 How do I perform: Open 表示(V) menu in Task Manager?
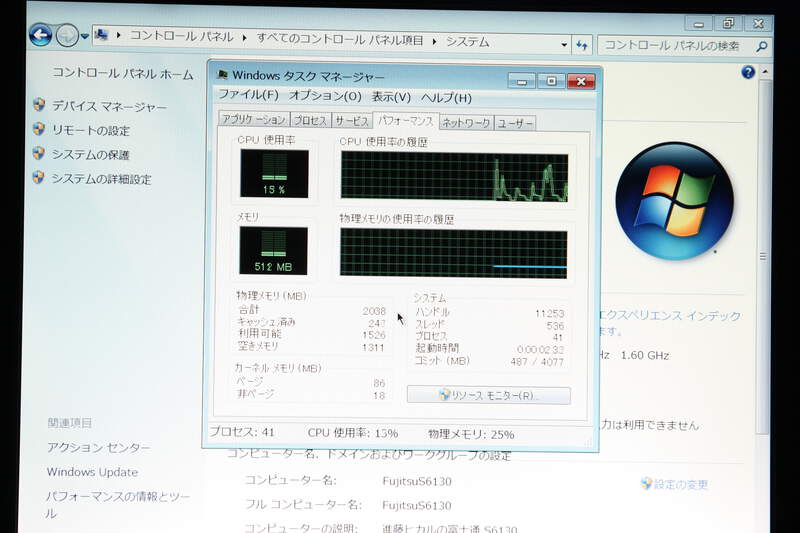[x=391, y=97]
